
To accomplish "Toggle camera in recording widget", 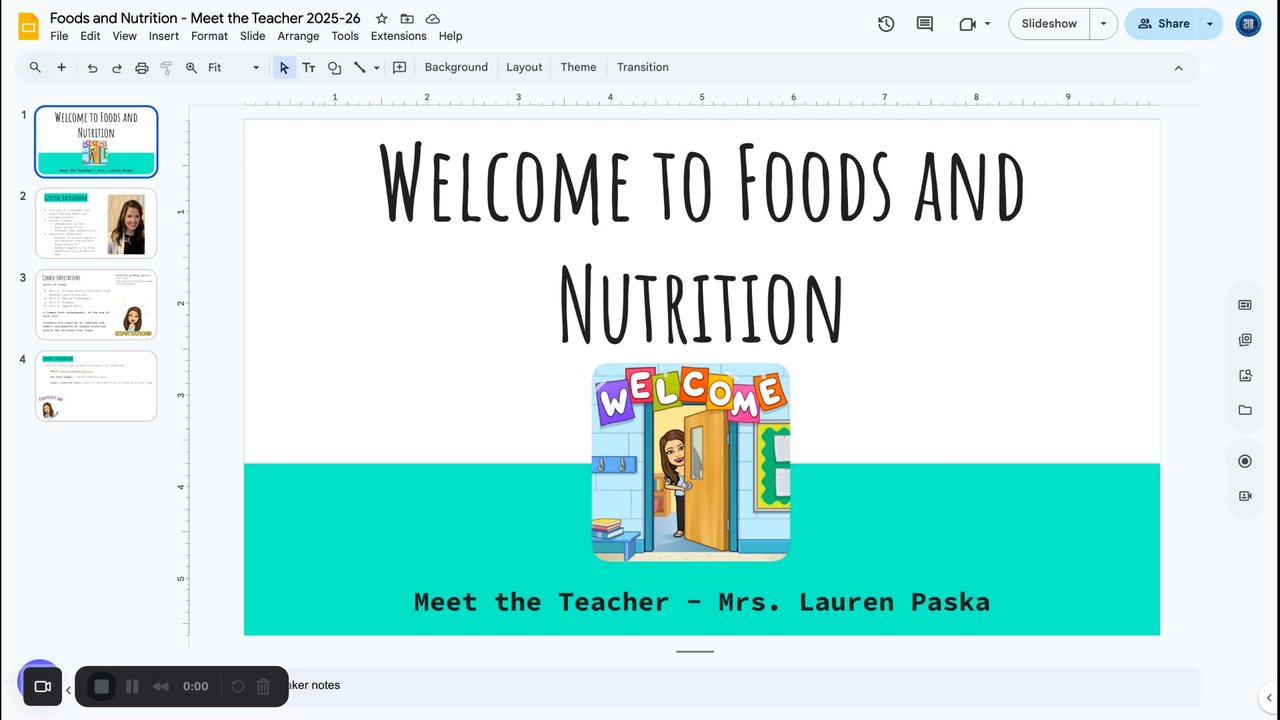I will [43, 686].
